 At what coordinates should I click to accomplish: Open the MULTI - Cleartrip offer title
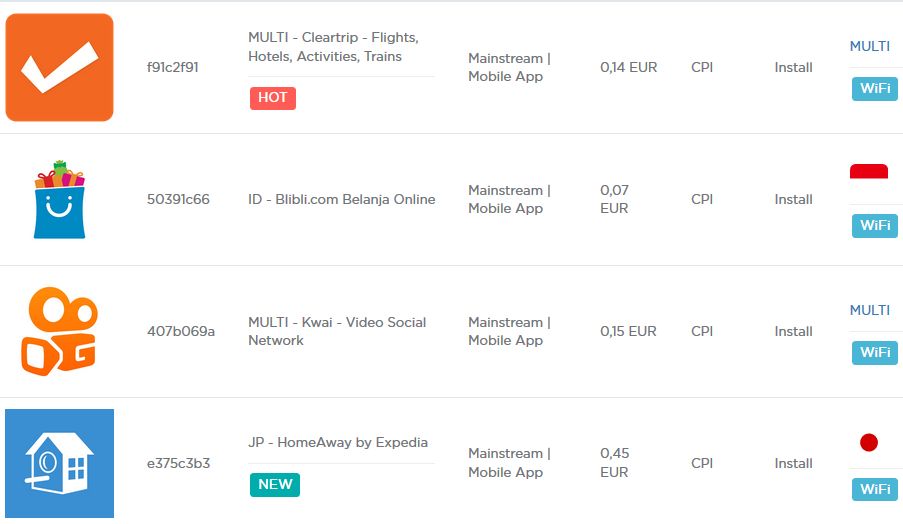[333, 47]
